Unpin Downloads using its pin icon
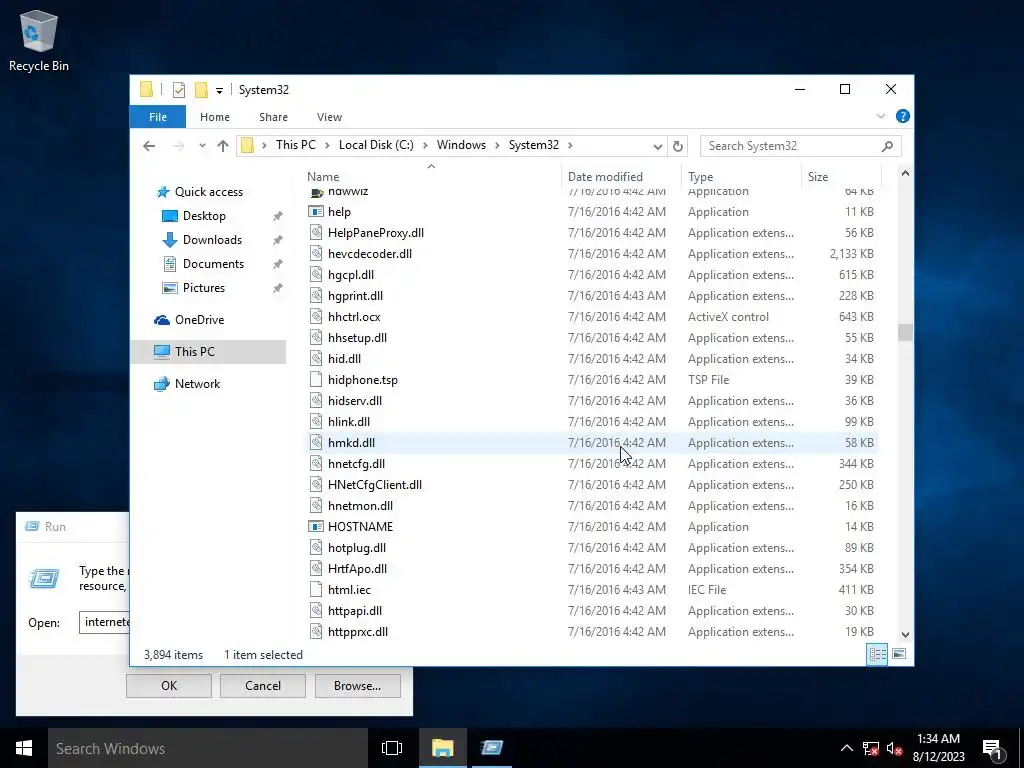The image size is (1024, 768). coord(278,240)
